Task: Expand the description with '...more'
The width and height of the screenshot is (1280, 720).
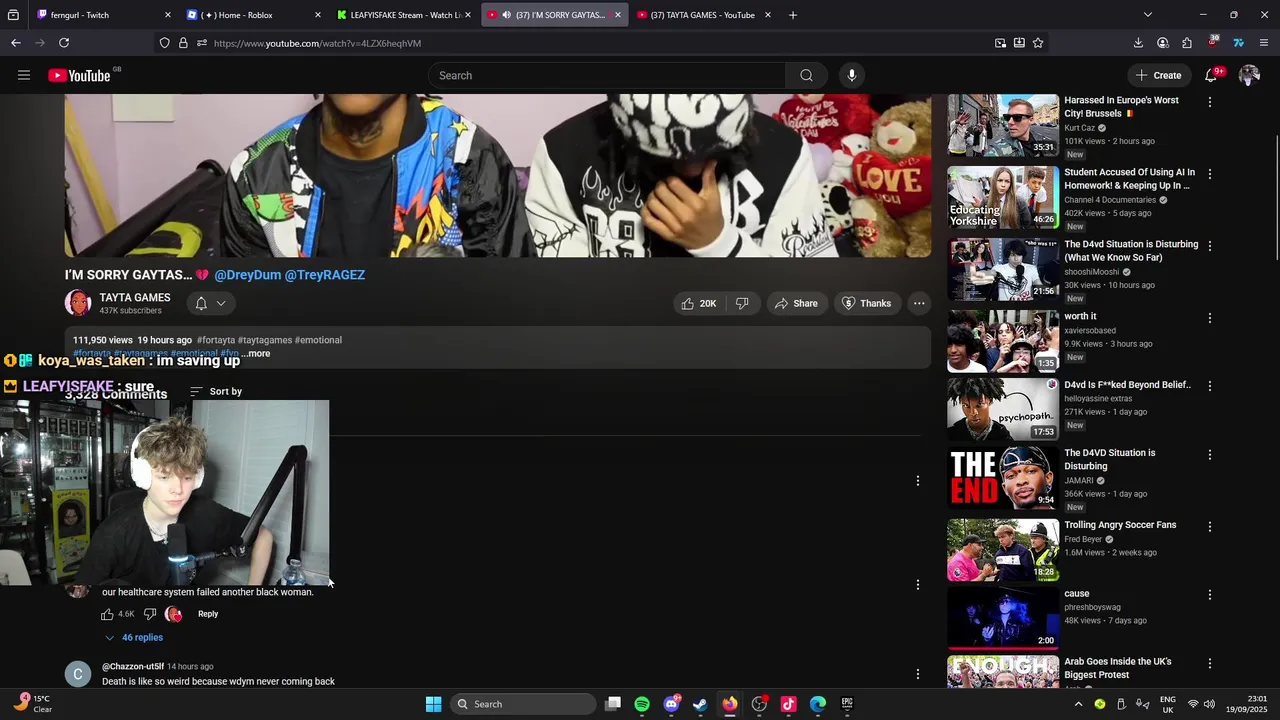Action: click(x=256, y=353)
